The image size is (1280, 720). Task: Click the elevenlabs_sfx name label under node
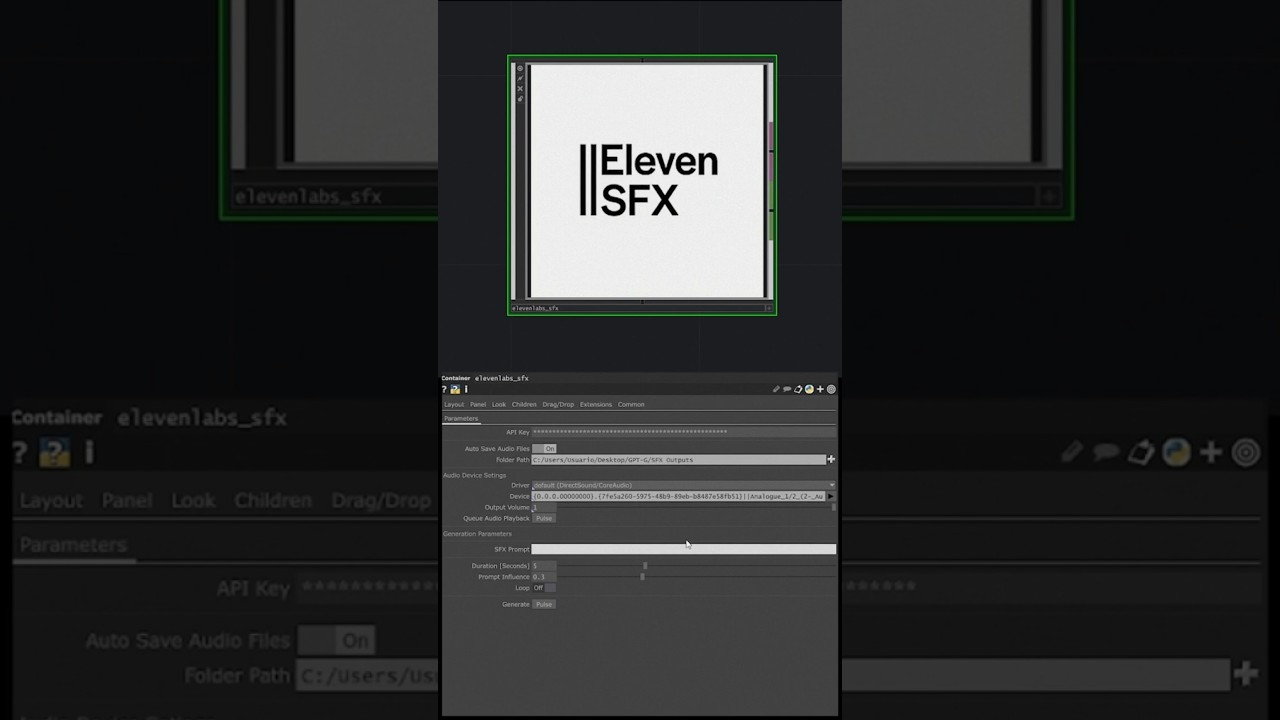pyautogui.click(x=536, y=308)
